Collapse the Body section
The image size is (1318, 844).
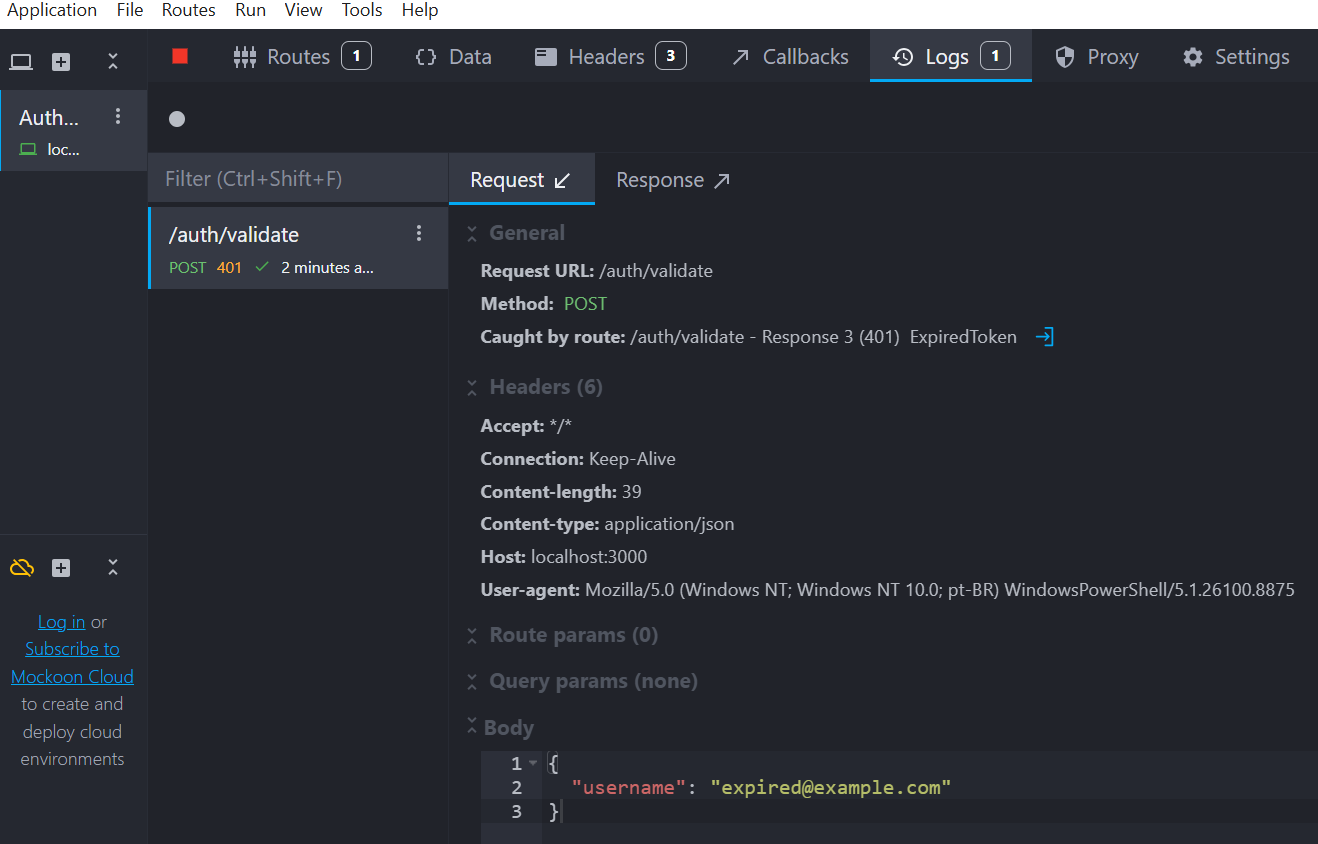tap(472, 727)
